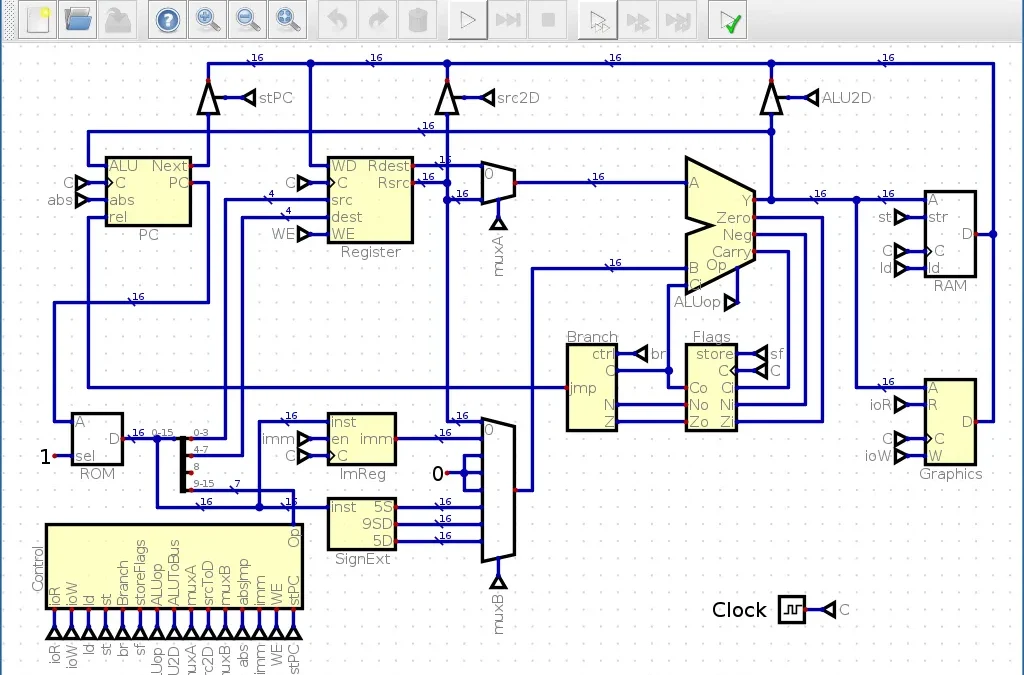Click the trash can delete icon
The width and height of the screenshot is (1024, 675).
tap(417, 19)
